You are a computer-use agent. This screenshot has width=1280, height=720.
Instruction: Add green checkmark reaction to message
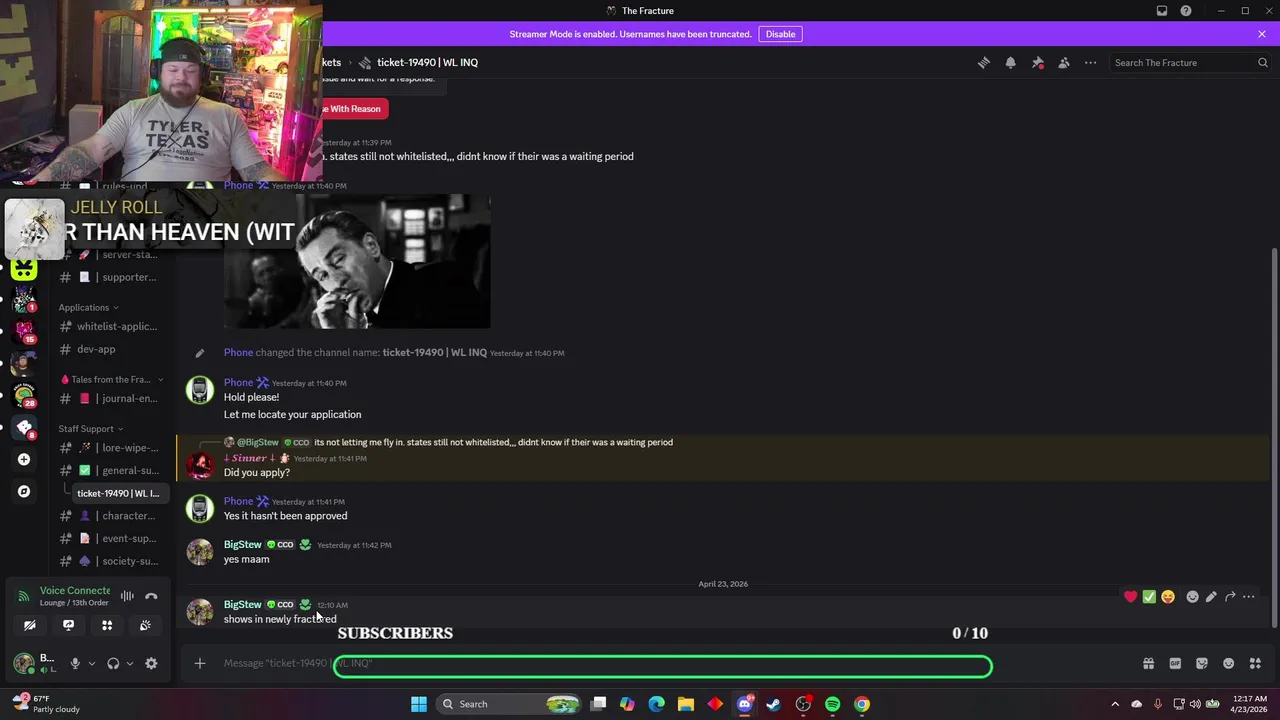(1149, 597)
